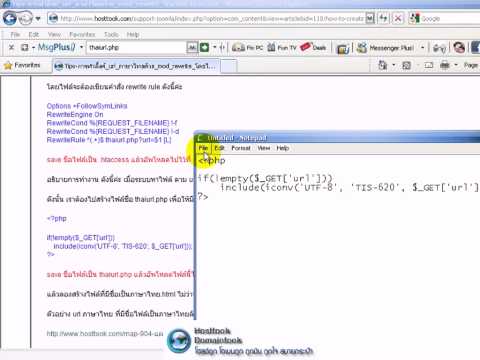
Task: Click the closing ?> line in Notepad
Action: (x=203, y=197)
